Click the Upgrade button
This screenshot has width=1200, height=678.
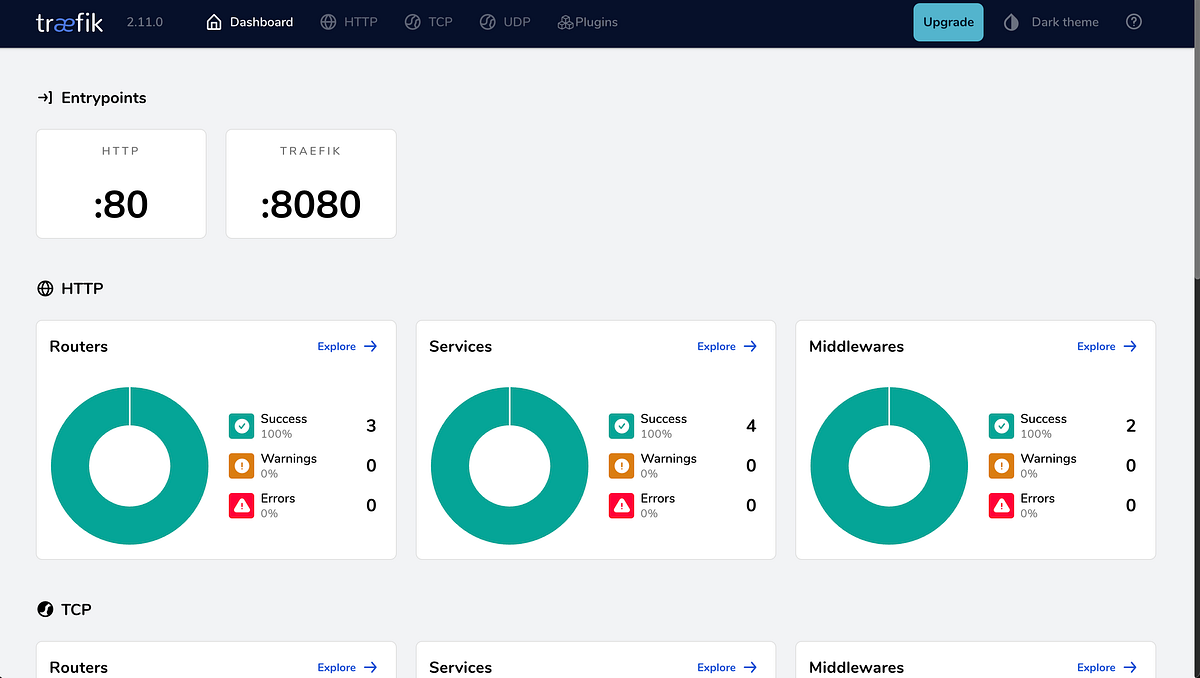948,21
